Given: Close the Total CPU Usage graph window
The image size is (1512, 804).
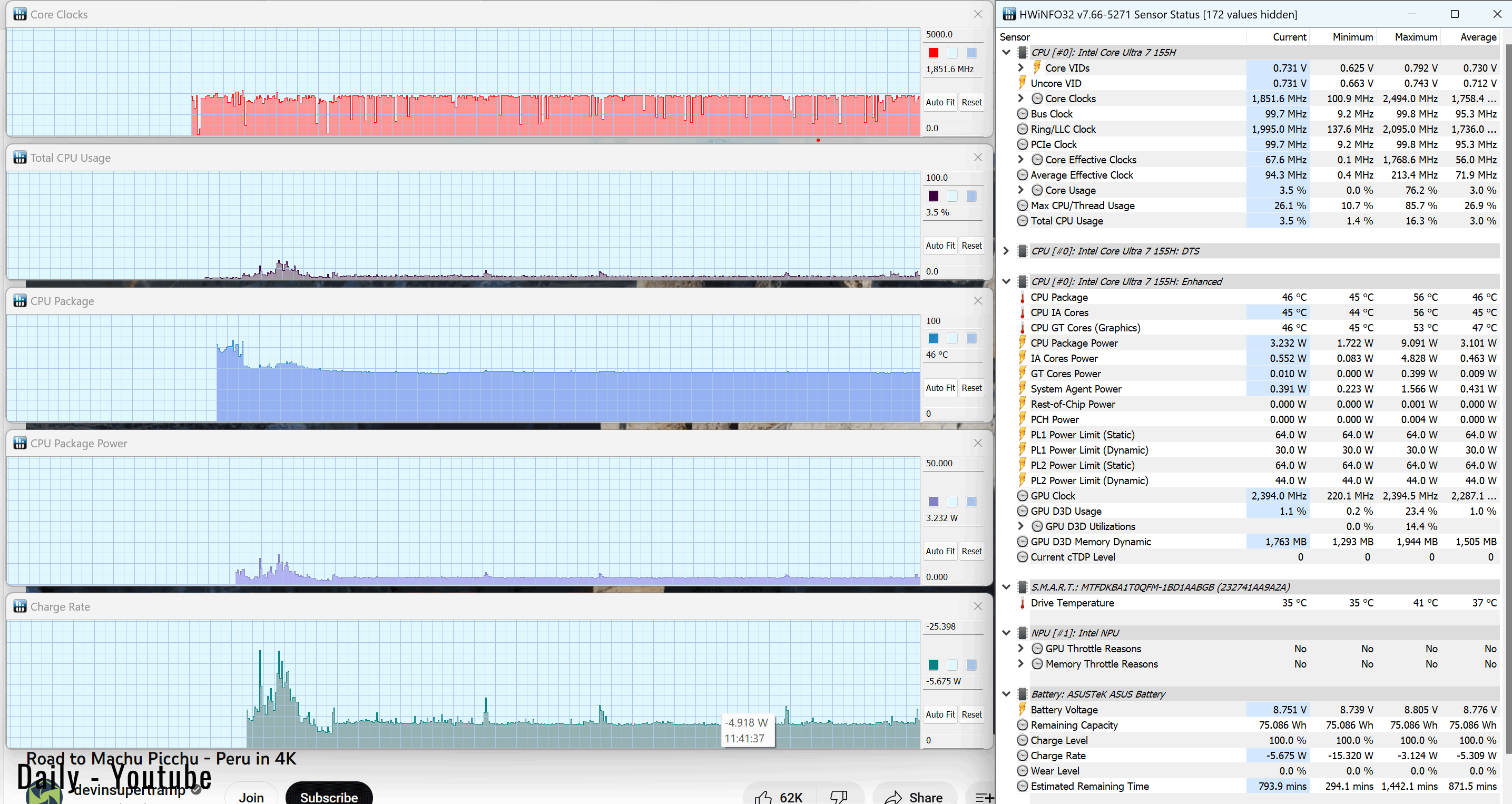Looking at the screenshot, I should [x=978, y=158].
